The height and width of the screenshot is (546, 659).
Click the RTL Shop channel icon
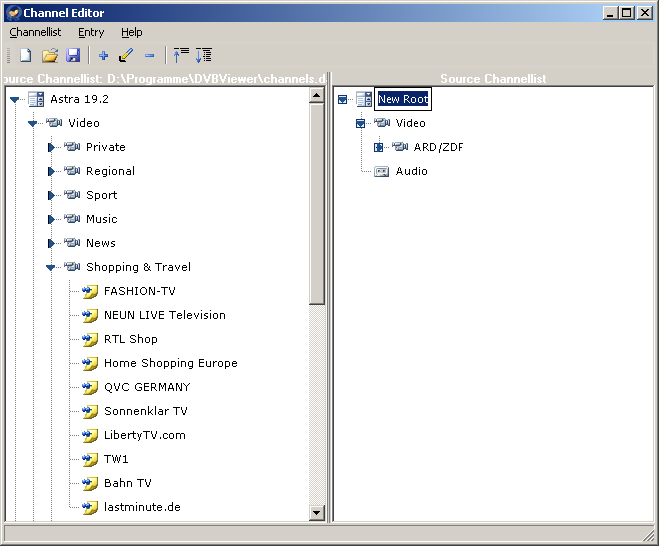coord(90,339)
